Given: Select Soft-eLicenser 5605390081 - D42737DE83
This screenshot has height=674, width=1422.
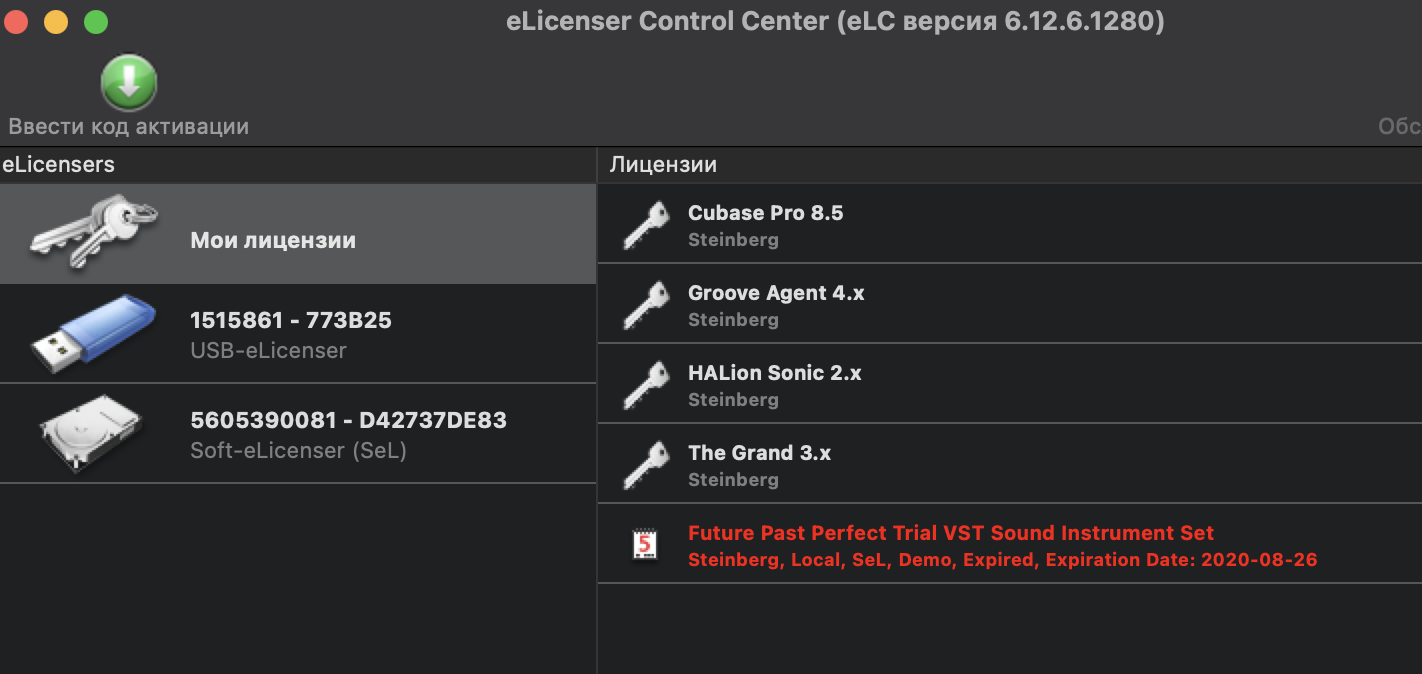Looking at the screenshot, I should tap(348, 434).
